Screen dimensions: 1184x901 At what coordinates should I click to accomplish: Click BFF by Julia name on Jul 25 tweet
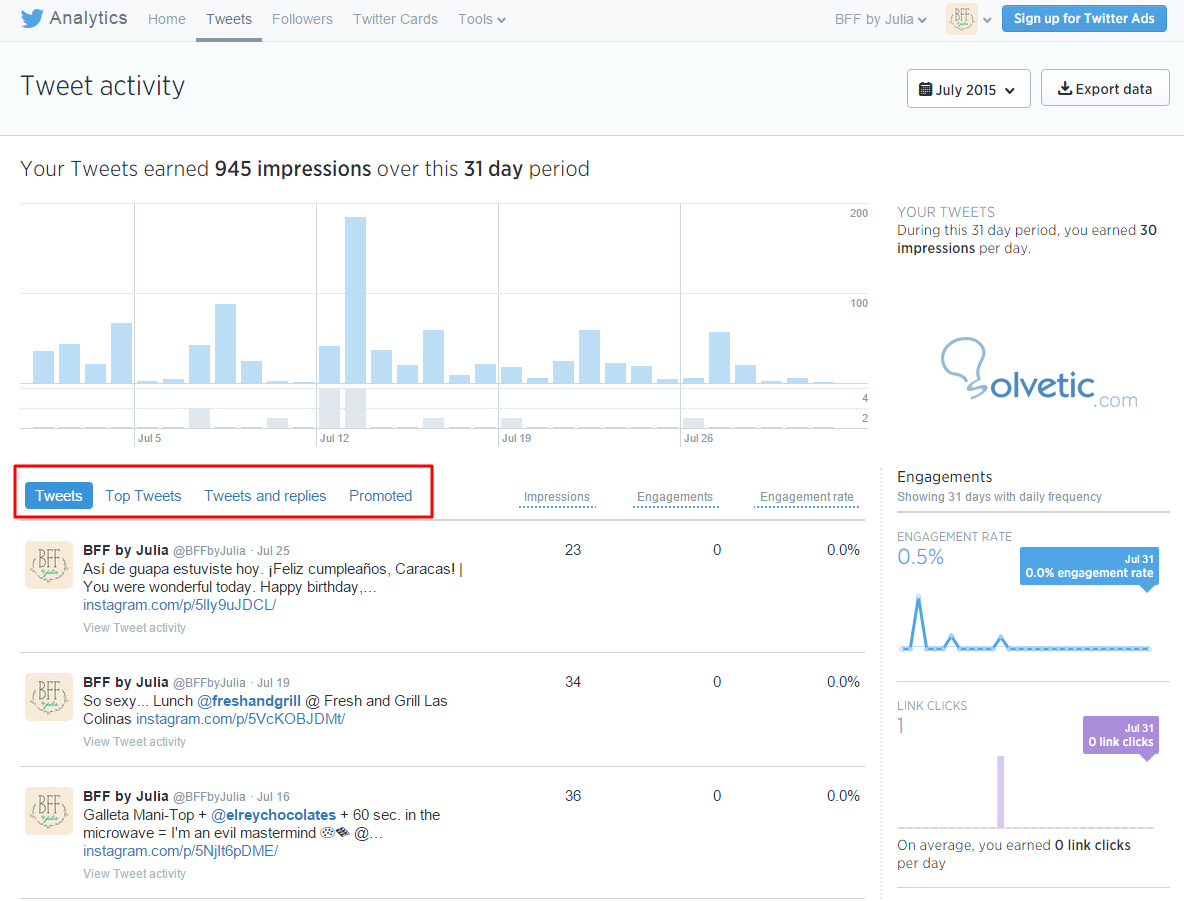coord(125,551)
